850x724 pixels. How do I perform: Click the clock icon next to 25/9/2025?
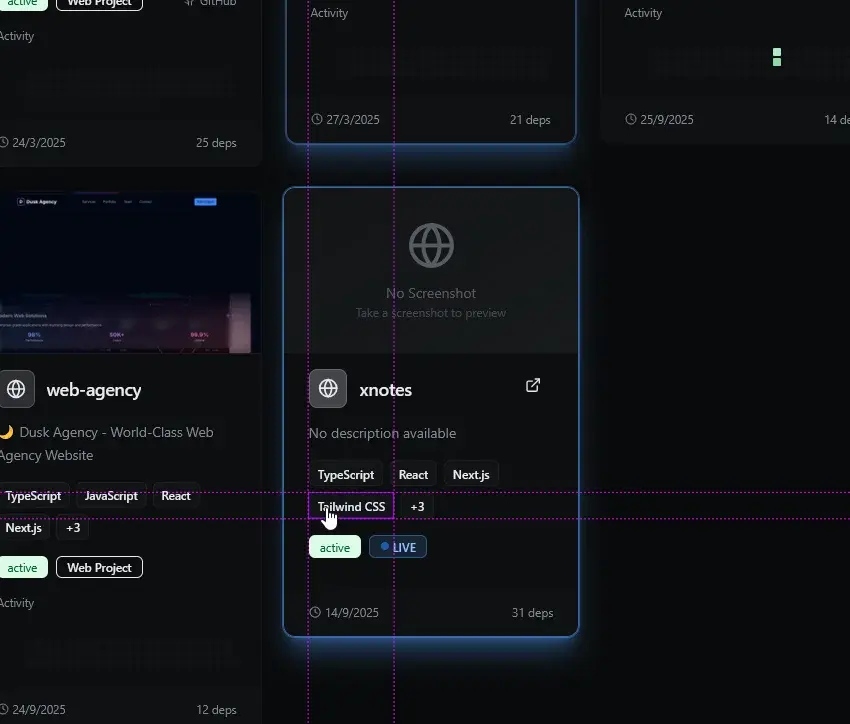pos(631,119)
